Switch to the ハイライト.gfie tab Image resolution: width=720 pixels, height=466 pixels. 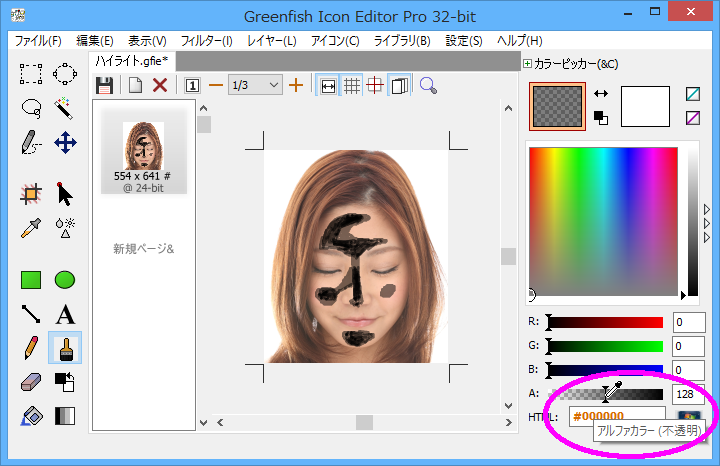click(131, 62)
